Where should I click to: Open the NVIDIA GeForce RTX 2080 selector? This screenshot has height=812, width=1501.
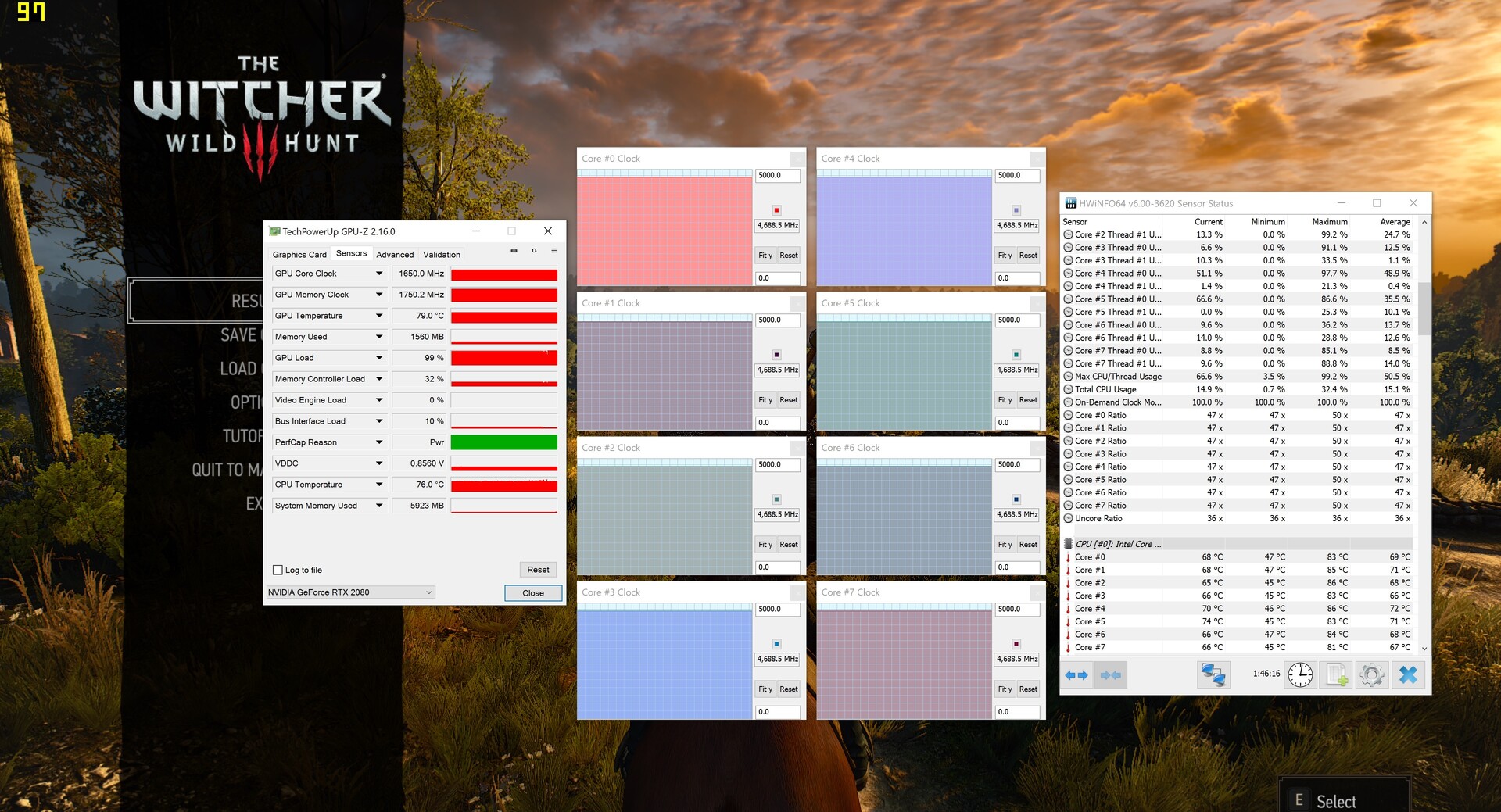point(350,592)
